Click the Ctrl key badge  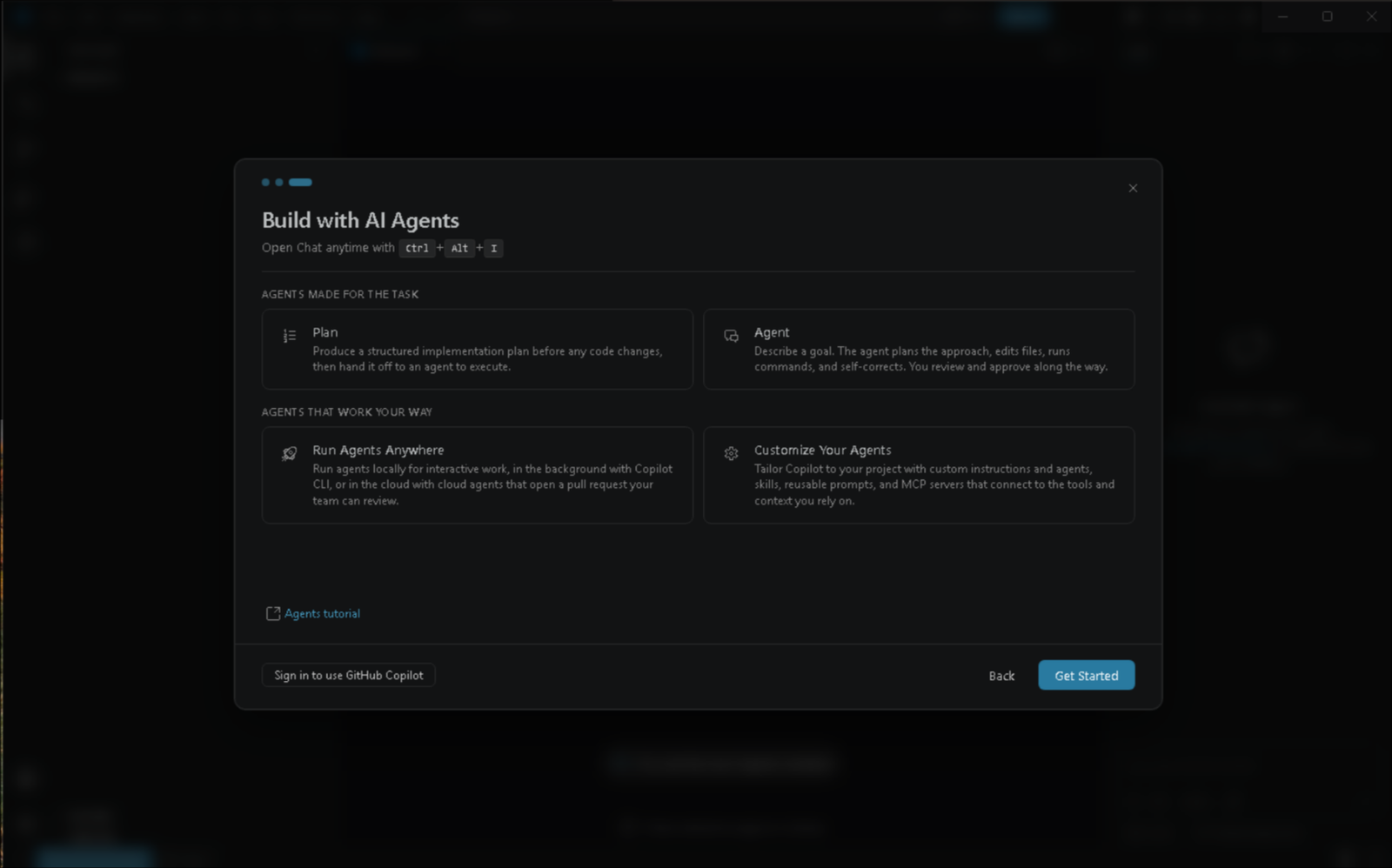417,248
